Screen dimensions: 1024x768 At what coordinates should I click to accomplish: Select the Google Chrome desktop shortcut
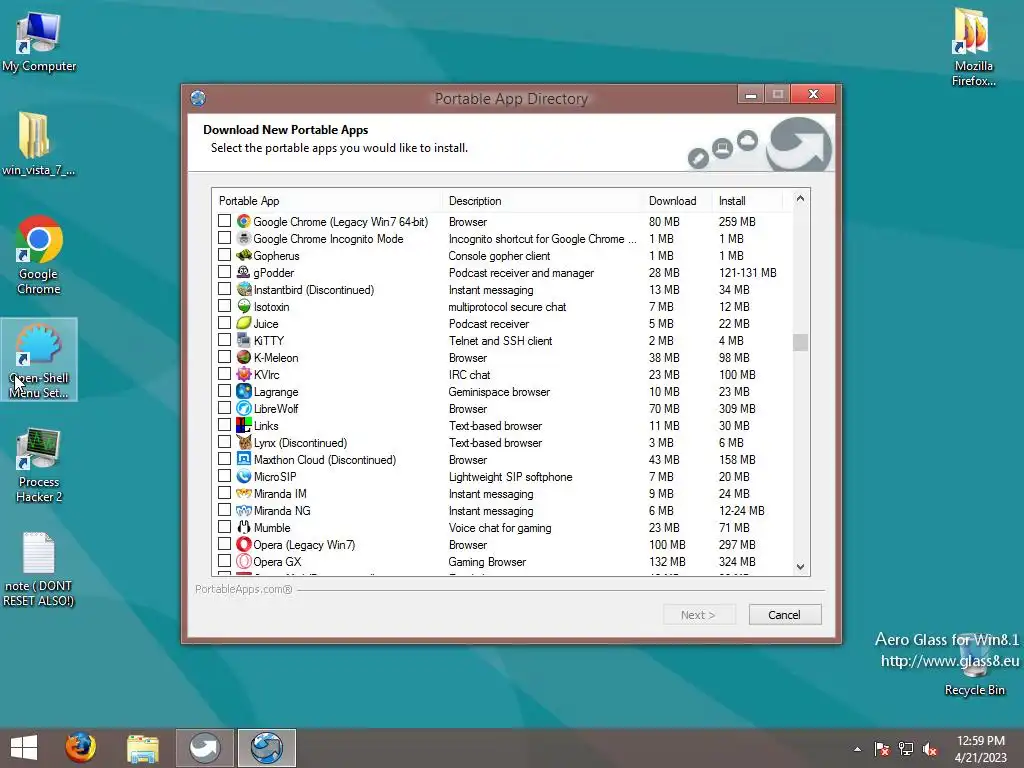tap(39, 256)
